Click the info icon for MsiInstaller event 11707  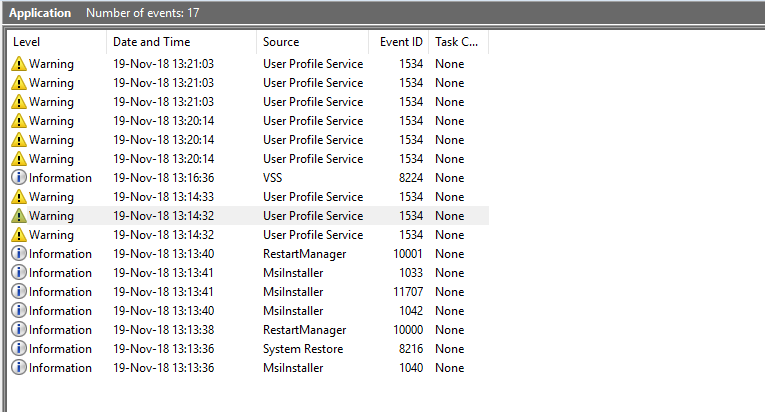click(x=19, y=292)
